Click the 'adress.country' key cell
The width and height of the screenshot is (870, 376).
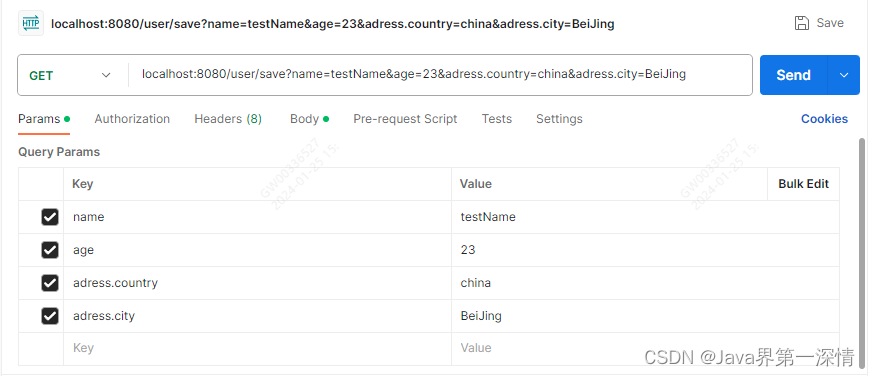[x=257, y=283]
